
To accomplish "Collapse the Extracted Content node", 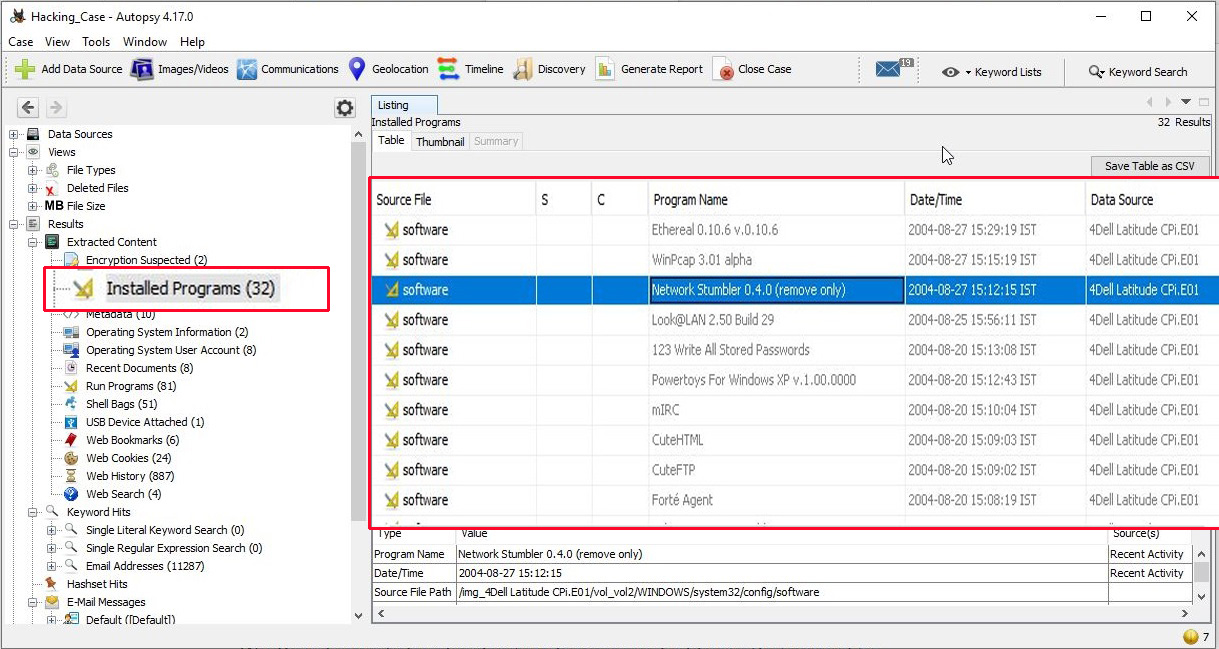I will pyautogui.click(x=33, y=242).
